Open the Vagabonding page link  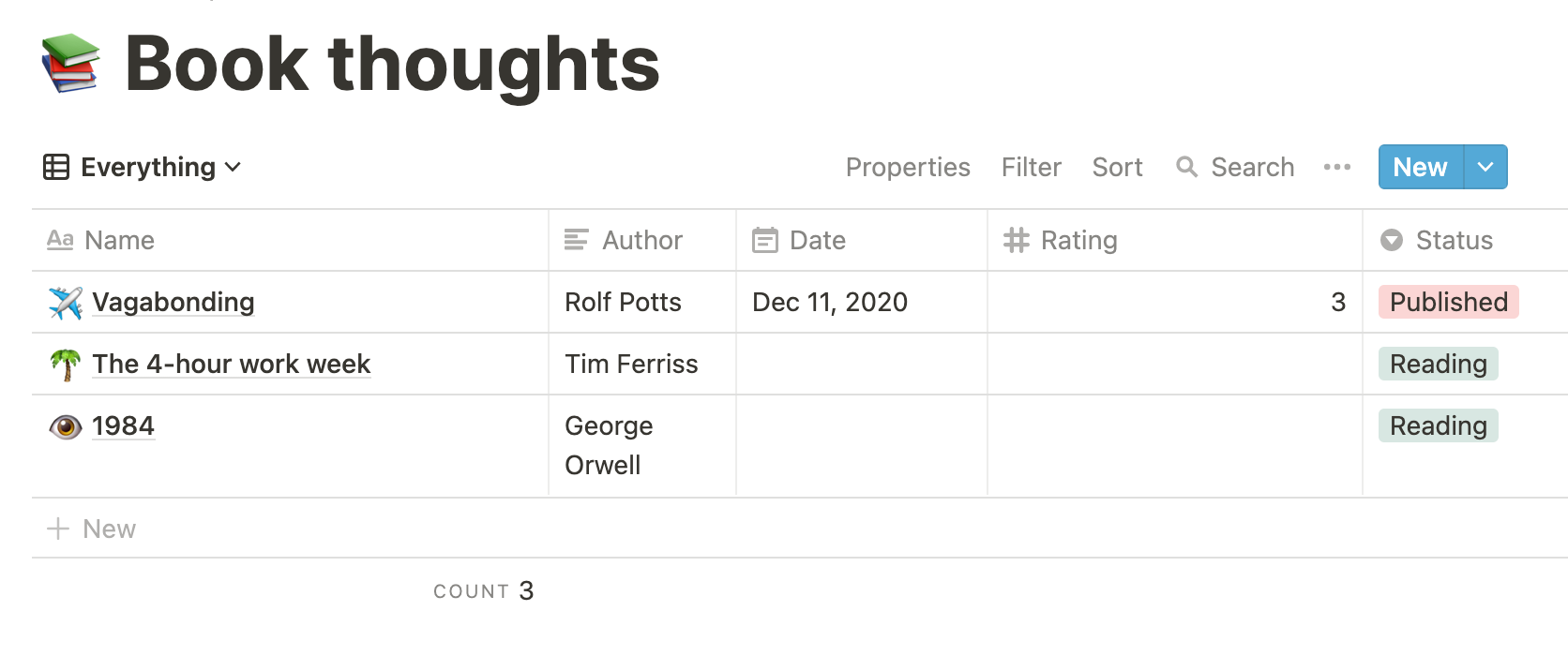173,302
